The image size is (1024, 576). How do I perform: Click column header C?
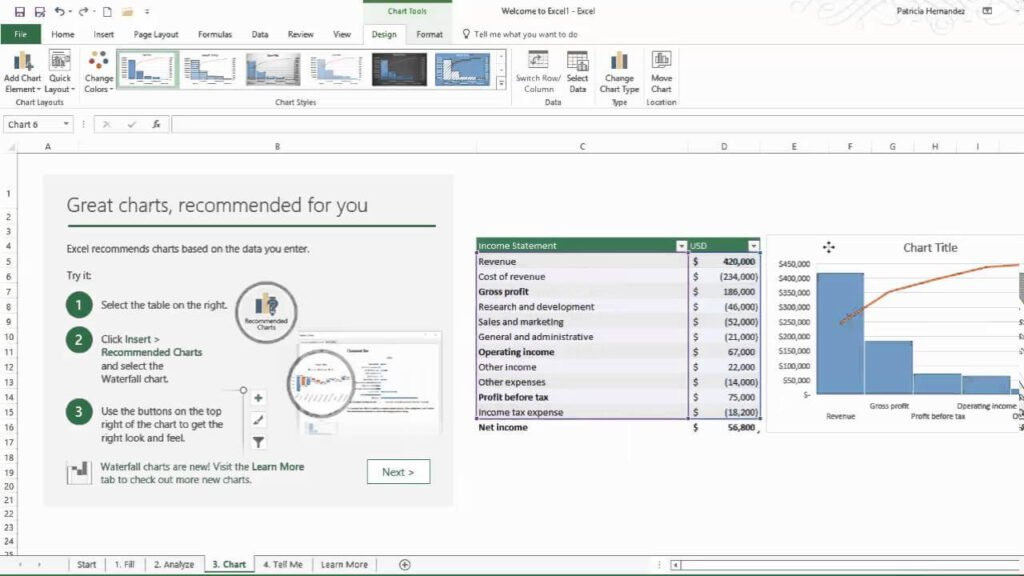click(x=582, y=147)
